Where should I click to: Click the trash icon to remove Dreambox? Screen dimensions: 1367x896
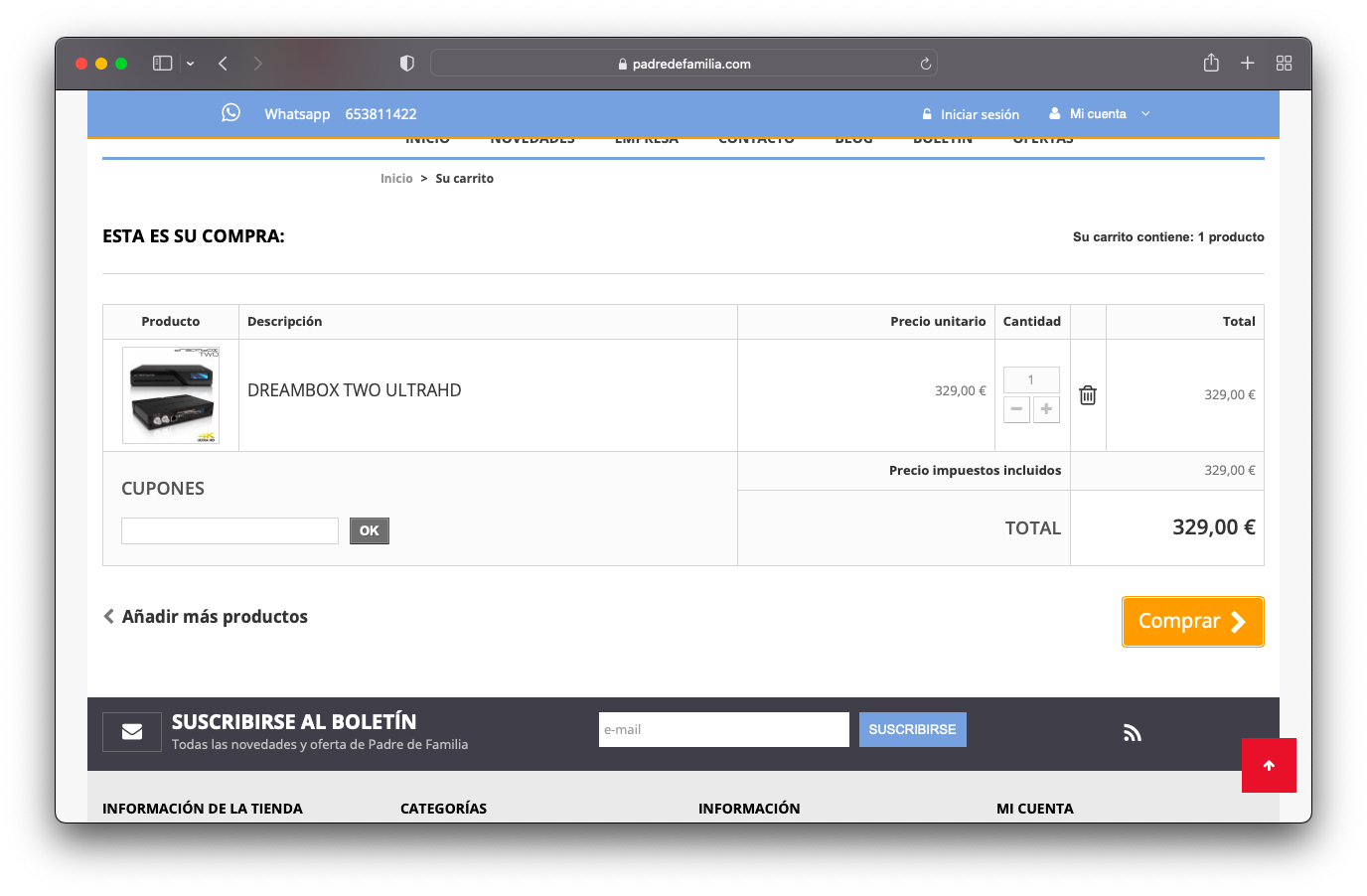[1088, 395]
